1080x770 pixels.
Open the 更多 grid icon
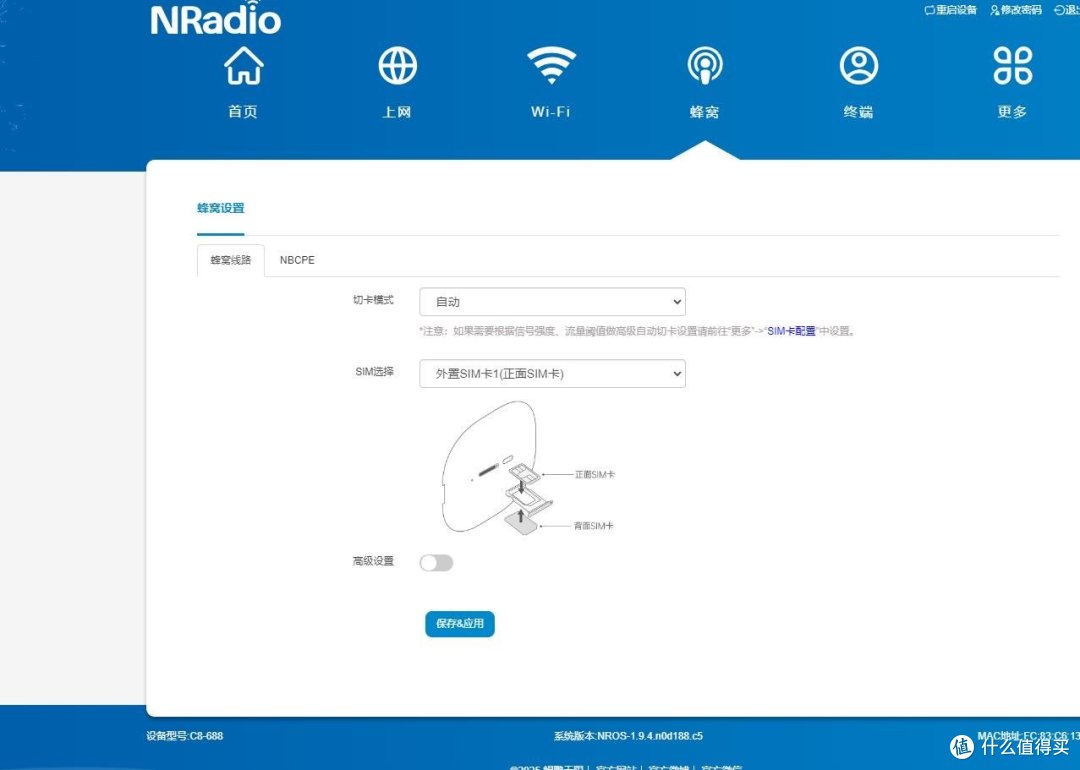coord(1012,65)
